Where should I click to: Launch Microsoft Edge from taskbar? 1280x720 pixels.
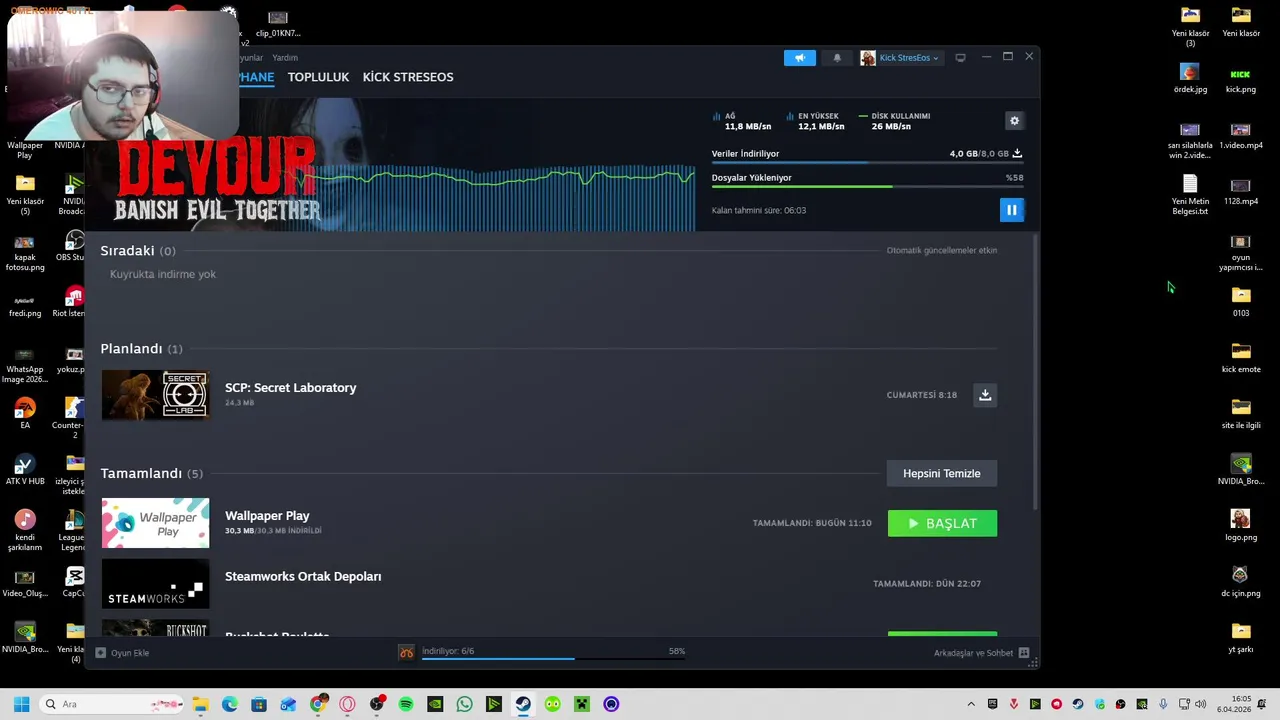(x=229, y=704)
